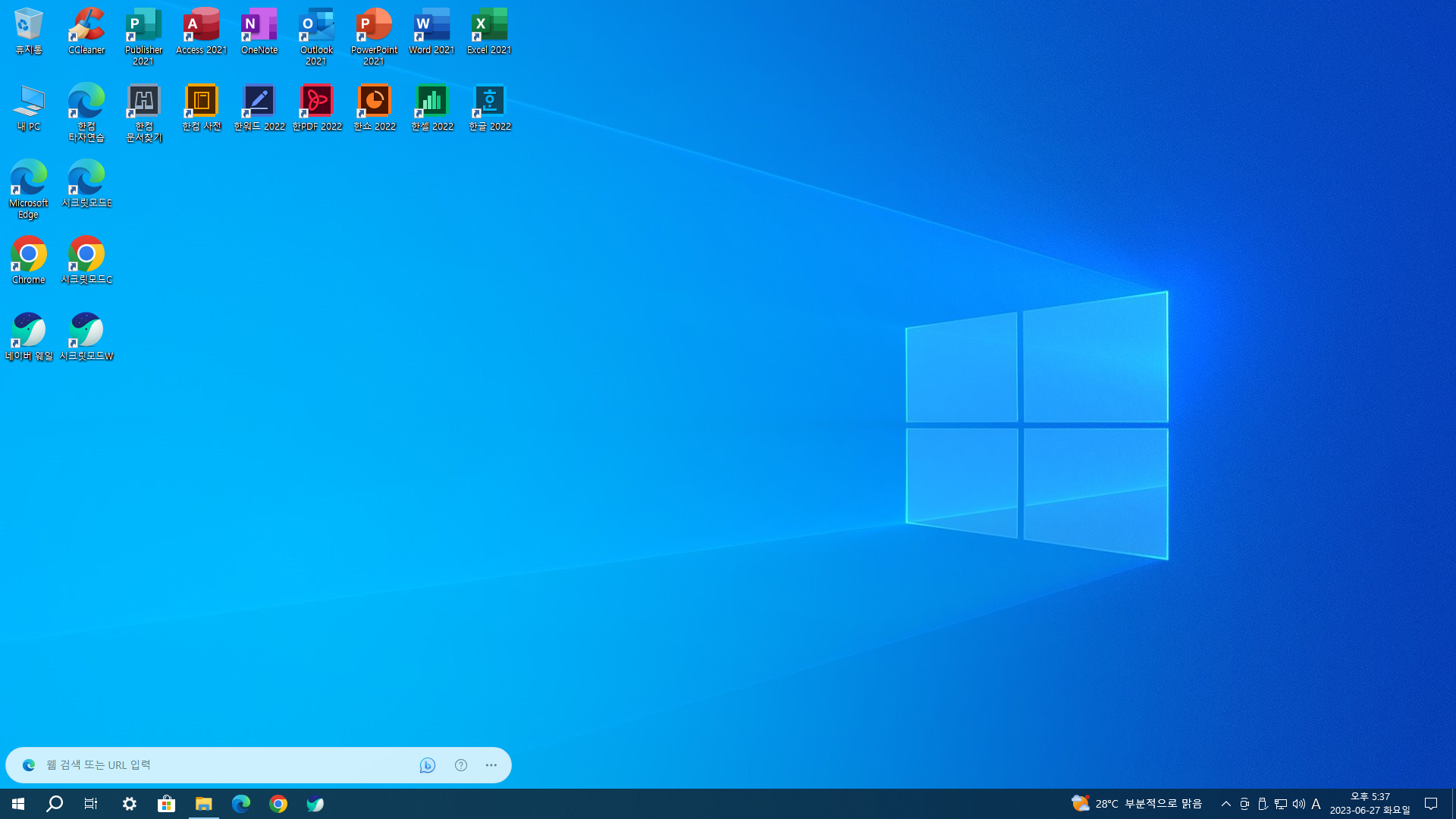The height and width of the screenshot is (819, 1456).
Task: Expand hidden system tray icons chevron
Action: coord(1225,804)
